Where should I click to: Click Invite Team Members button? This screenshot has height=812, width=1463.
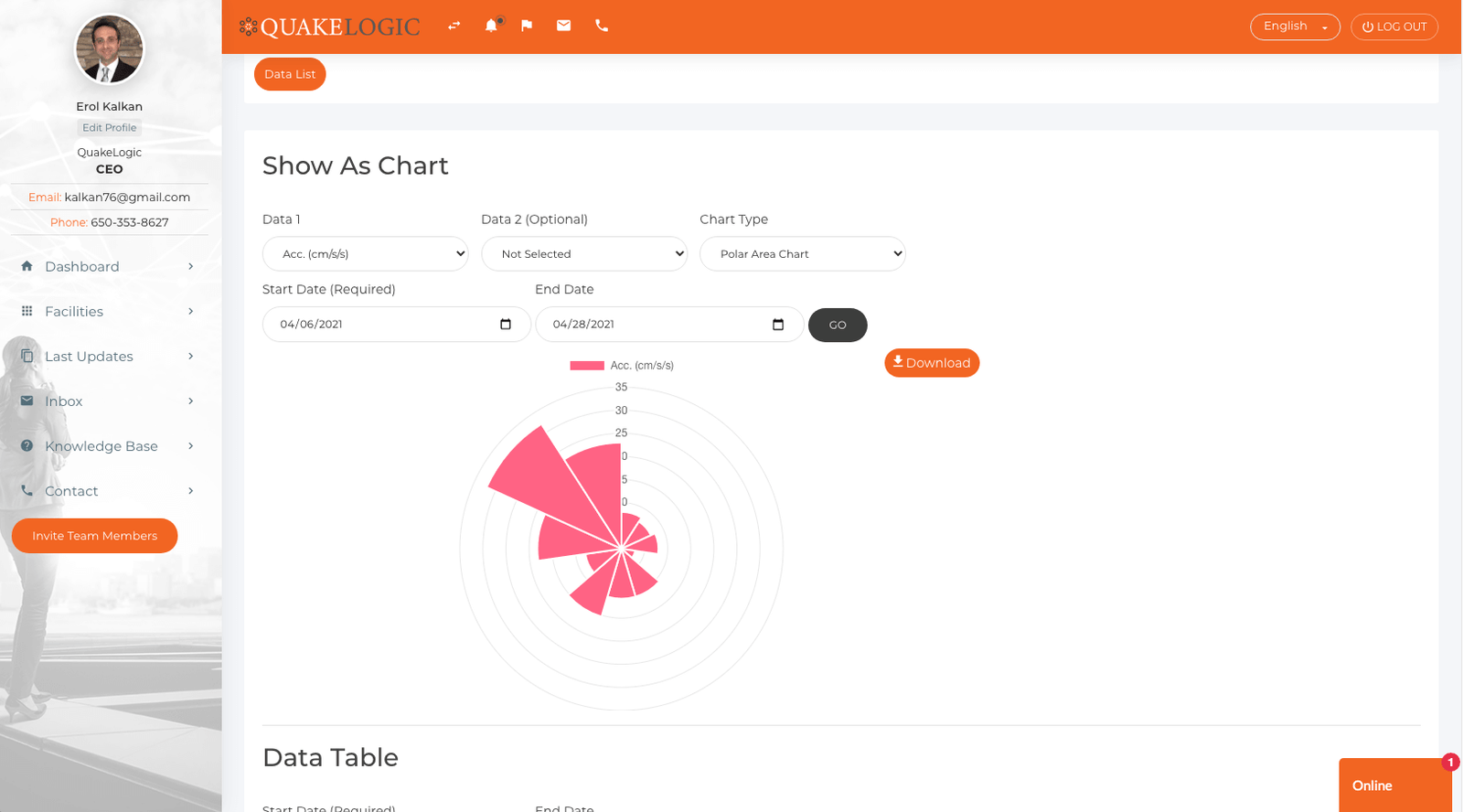tap(94, 536)
